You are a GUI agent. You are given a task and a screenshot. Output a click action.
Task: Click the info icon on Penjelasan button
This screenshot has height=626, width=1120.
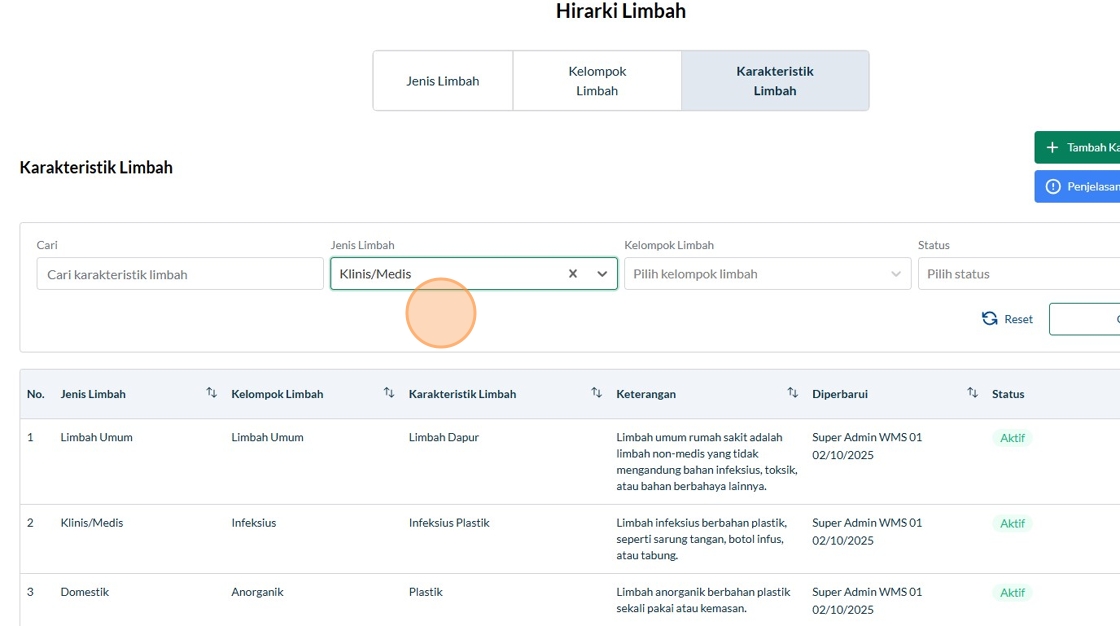[x=1052, y=187]
